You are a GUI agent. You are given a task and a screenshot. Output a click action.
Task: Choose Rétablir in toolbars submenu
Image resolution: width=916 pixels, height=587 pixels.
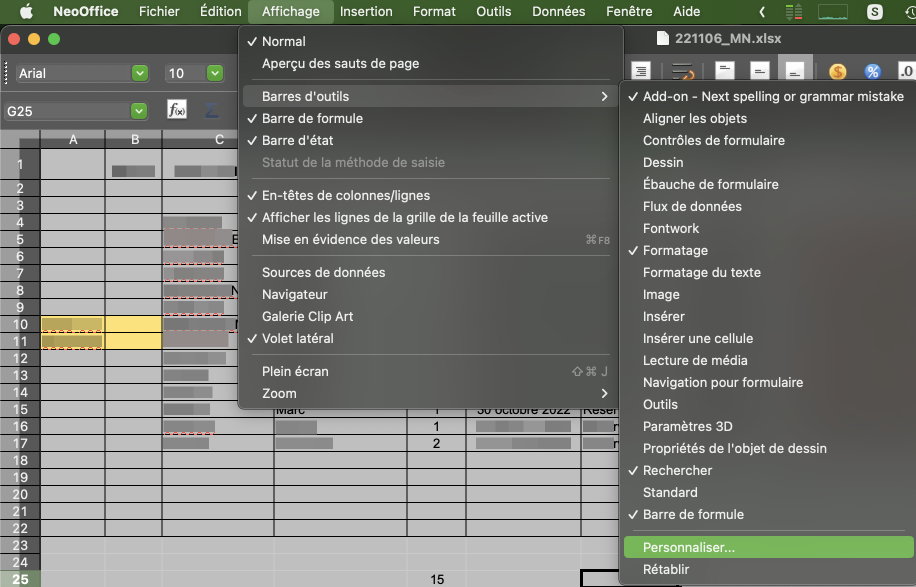click(x=666, y=569)
